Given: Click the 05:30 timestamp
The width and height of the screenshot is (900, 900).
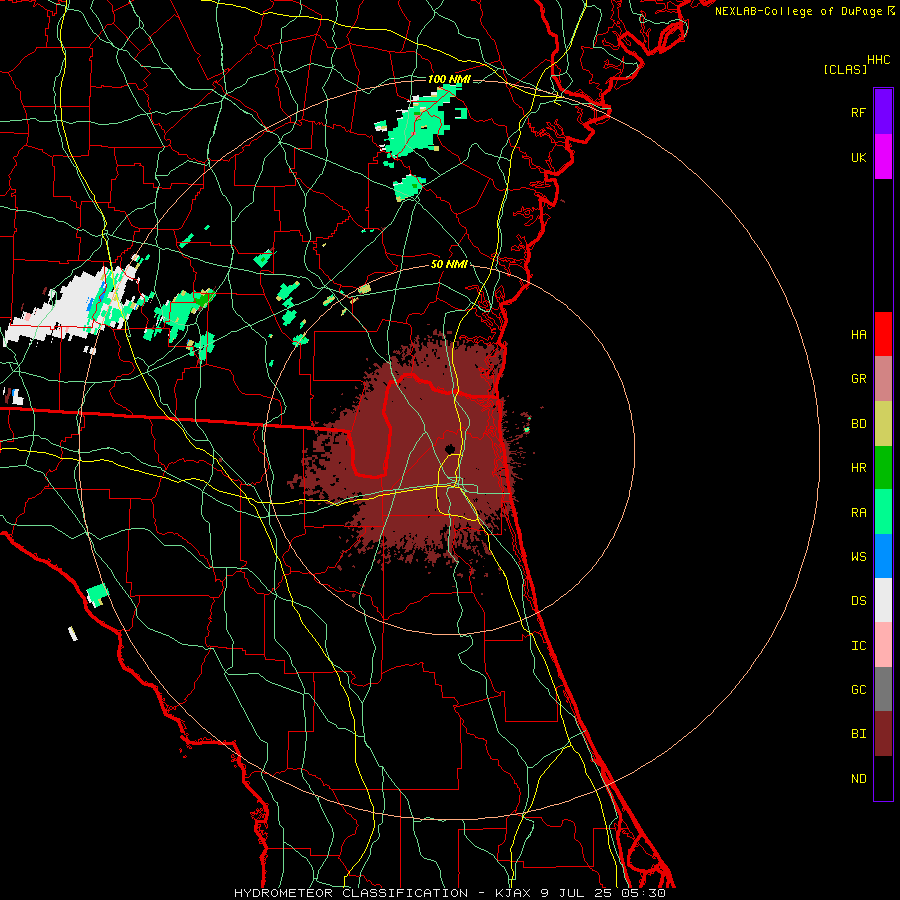Looking at the screenshot, I should click(643, 893).
